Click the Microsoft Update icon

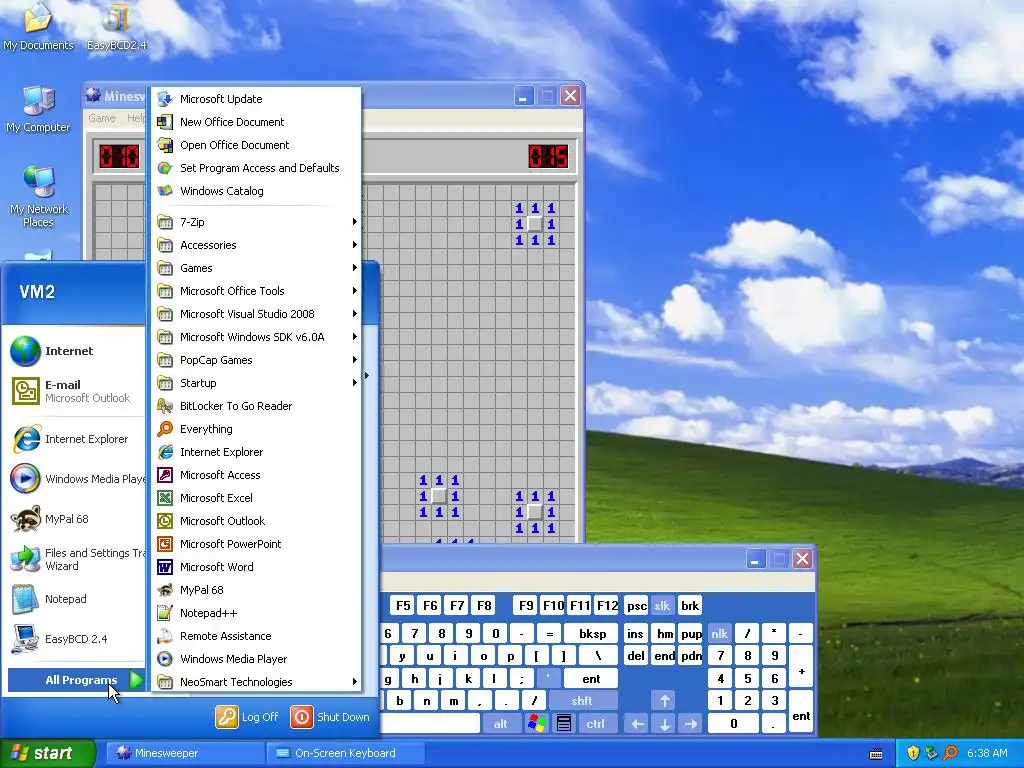click(x=165, y=99)
